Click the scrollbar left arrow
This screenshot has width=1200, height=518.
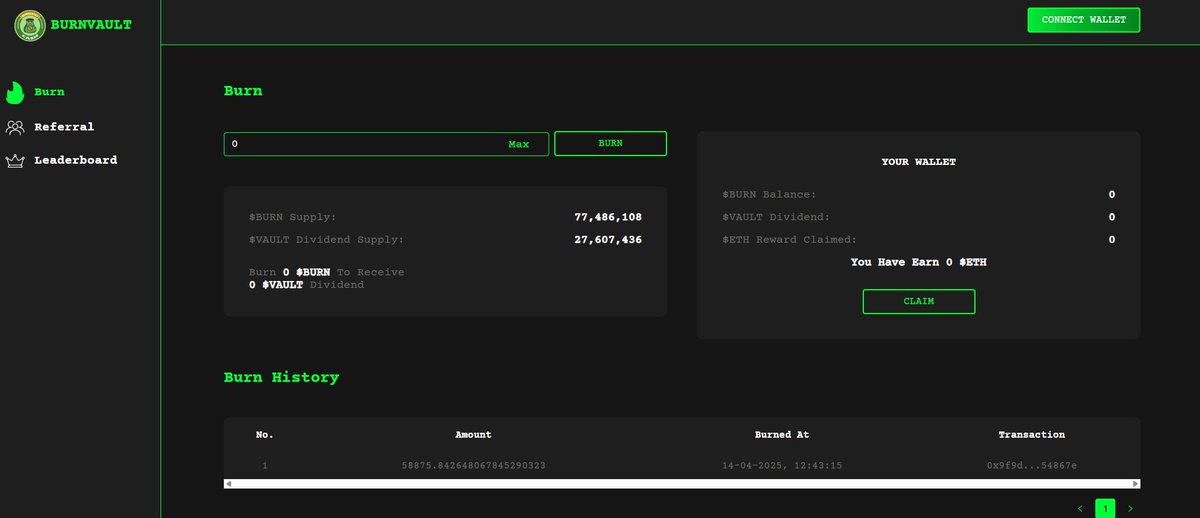[x=229, y=484]
